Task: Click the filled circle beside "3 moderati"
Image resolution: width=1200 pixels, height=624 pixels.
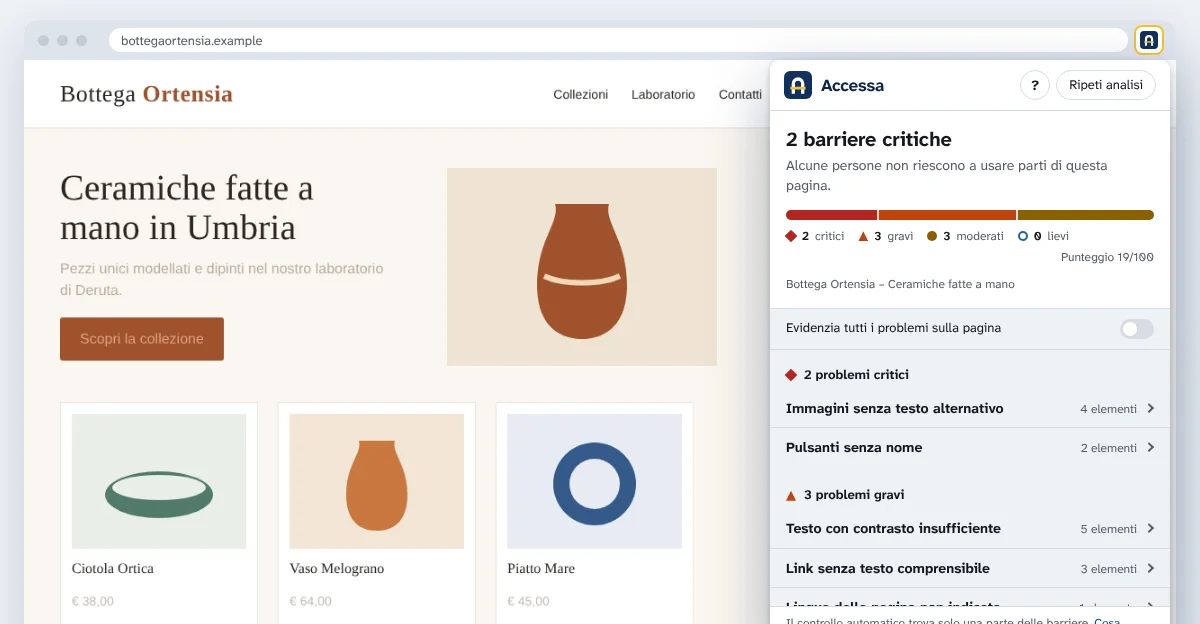Action: tap(932, 236)
